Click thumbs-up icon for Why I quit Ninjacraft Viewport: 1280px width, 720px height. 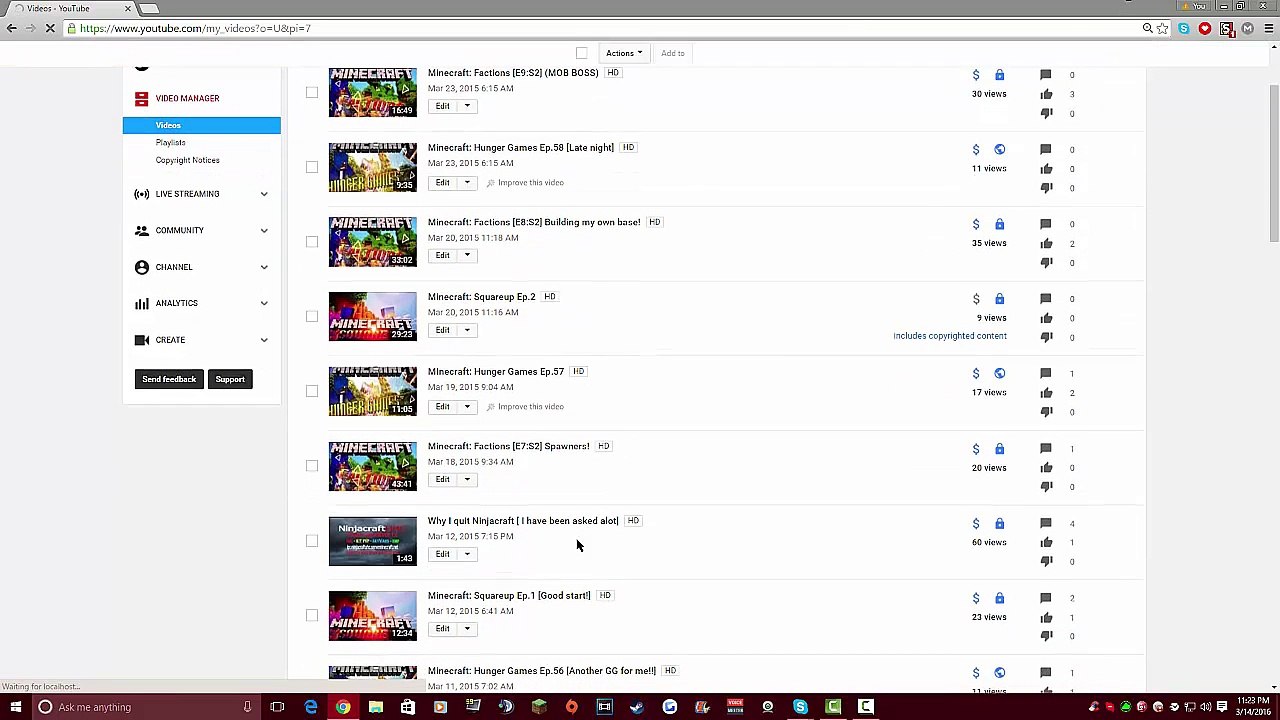pos(1046,542)
